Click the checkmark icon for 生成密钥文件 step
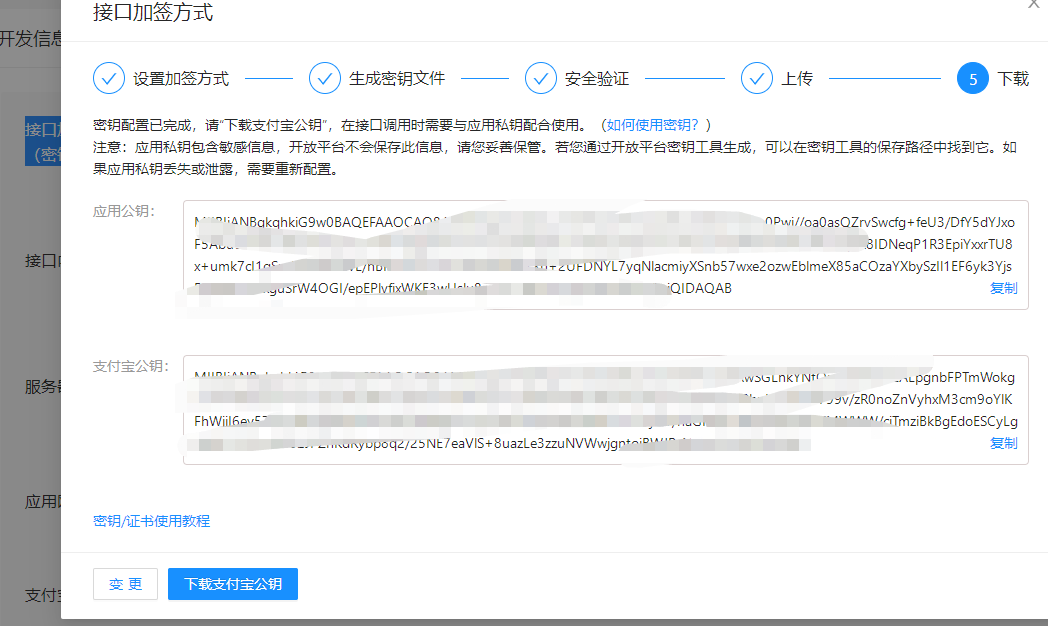Viewport: 1048px width, 626px height. coord(325,78)
